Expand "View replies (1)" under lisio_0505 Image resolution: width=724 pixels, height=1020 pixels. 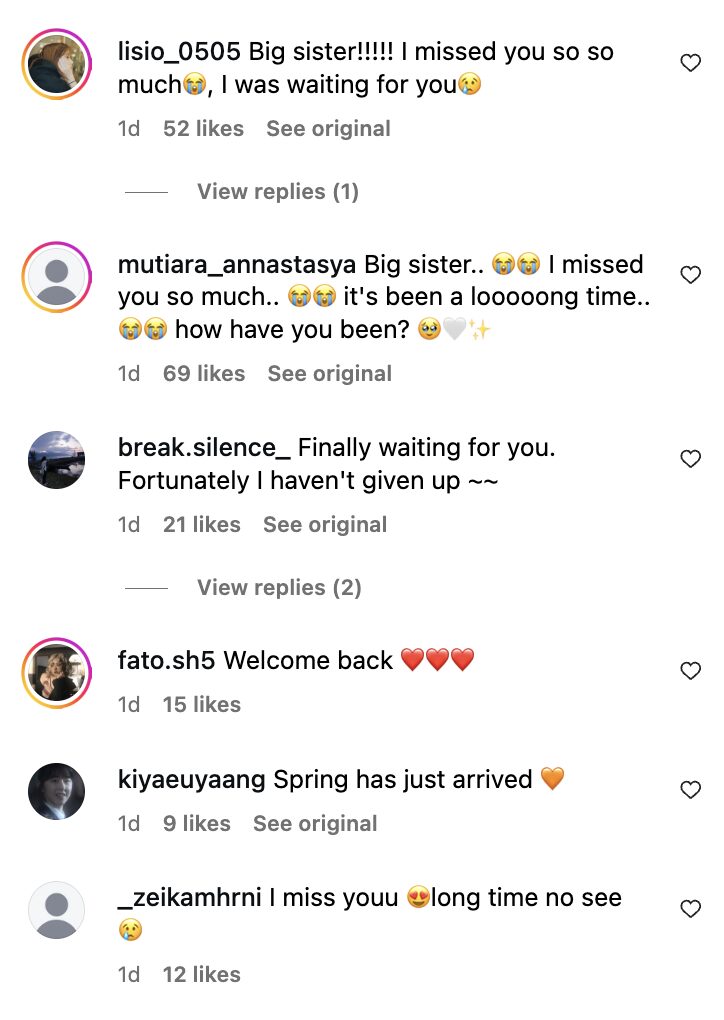[x=277, y=192]
